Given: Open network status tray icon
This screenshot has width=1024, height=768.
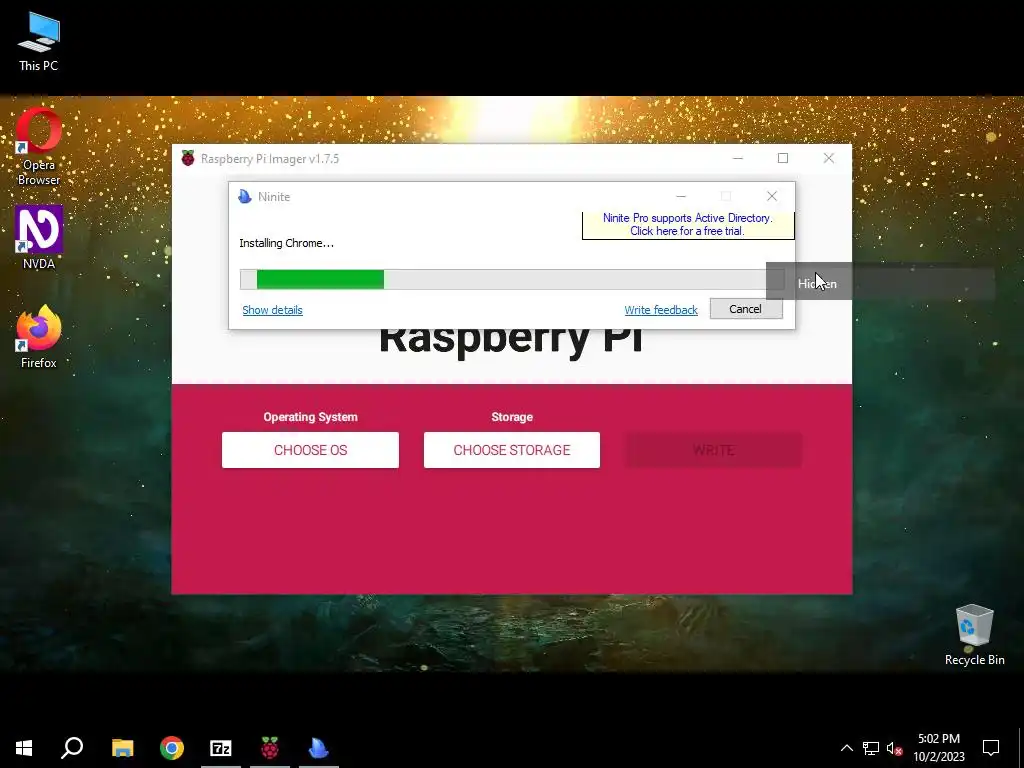Looking at the screenshot, I should click(871, 748).
